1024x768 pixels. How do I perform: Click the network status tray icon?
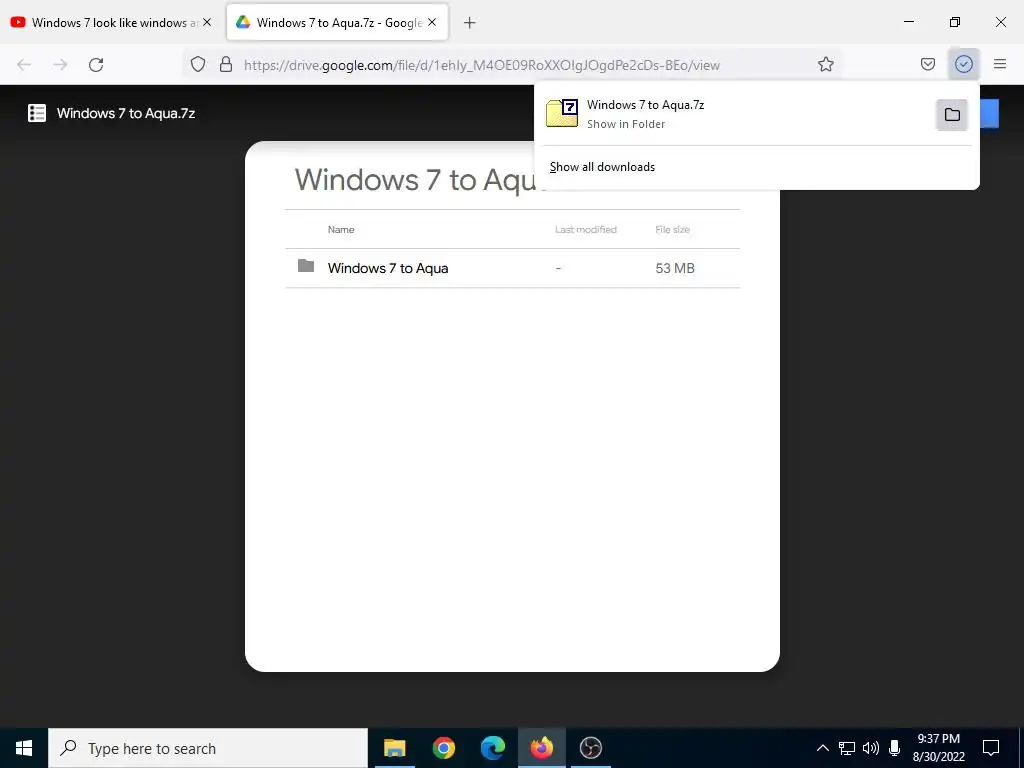pyautogui.click(x=847, y=748)
